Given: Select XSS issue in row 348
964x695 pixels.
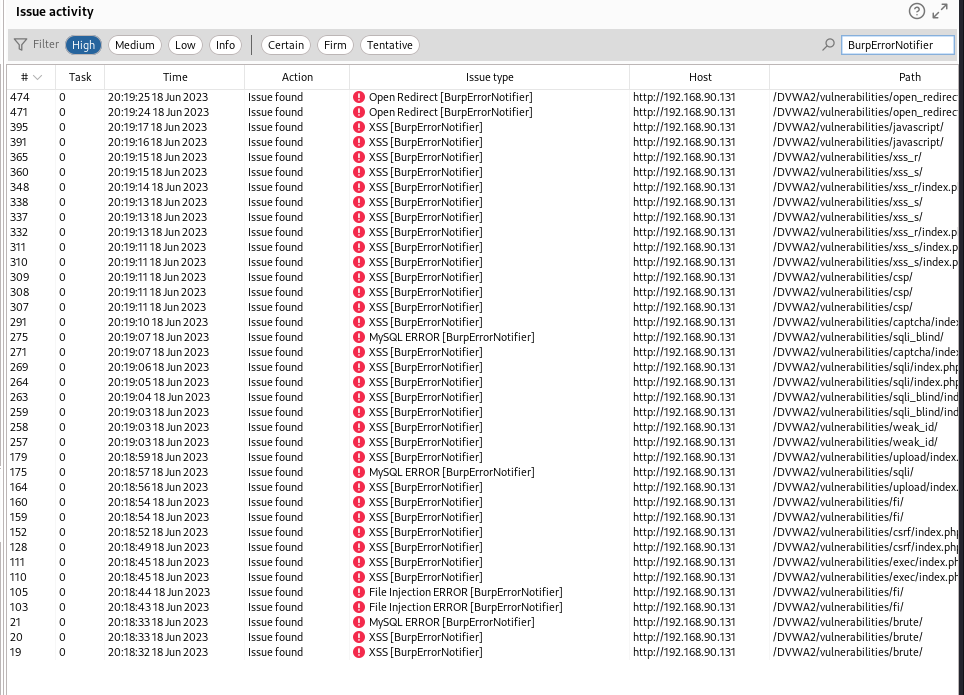Looking at the screenshot, I should [x=425, y=187].
